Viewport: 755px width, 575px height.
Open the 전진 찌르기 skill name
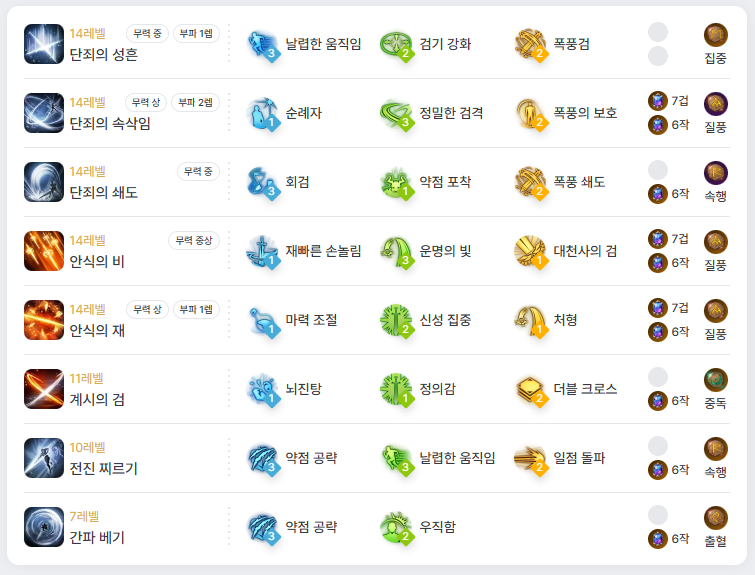(x=104, y=468)
